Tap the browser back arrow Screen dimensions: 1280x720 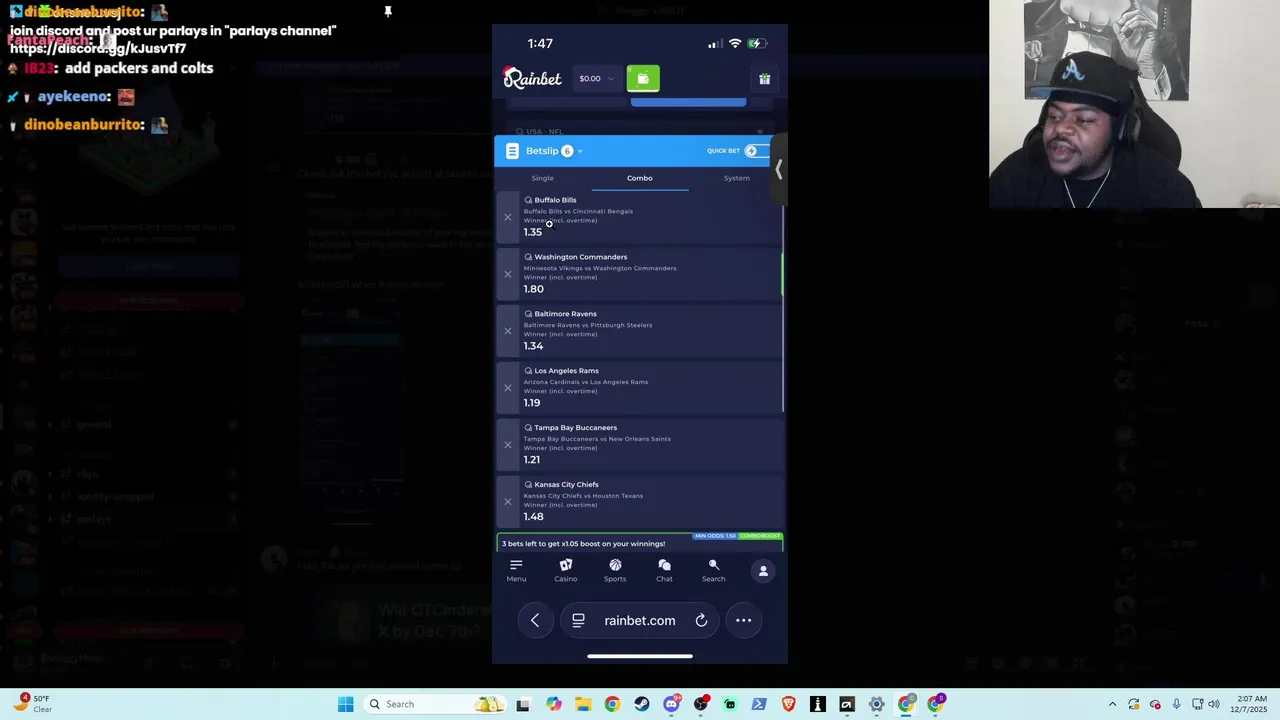(535, 620)
